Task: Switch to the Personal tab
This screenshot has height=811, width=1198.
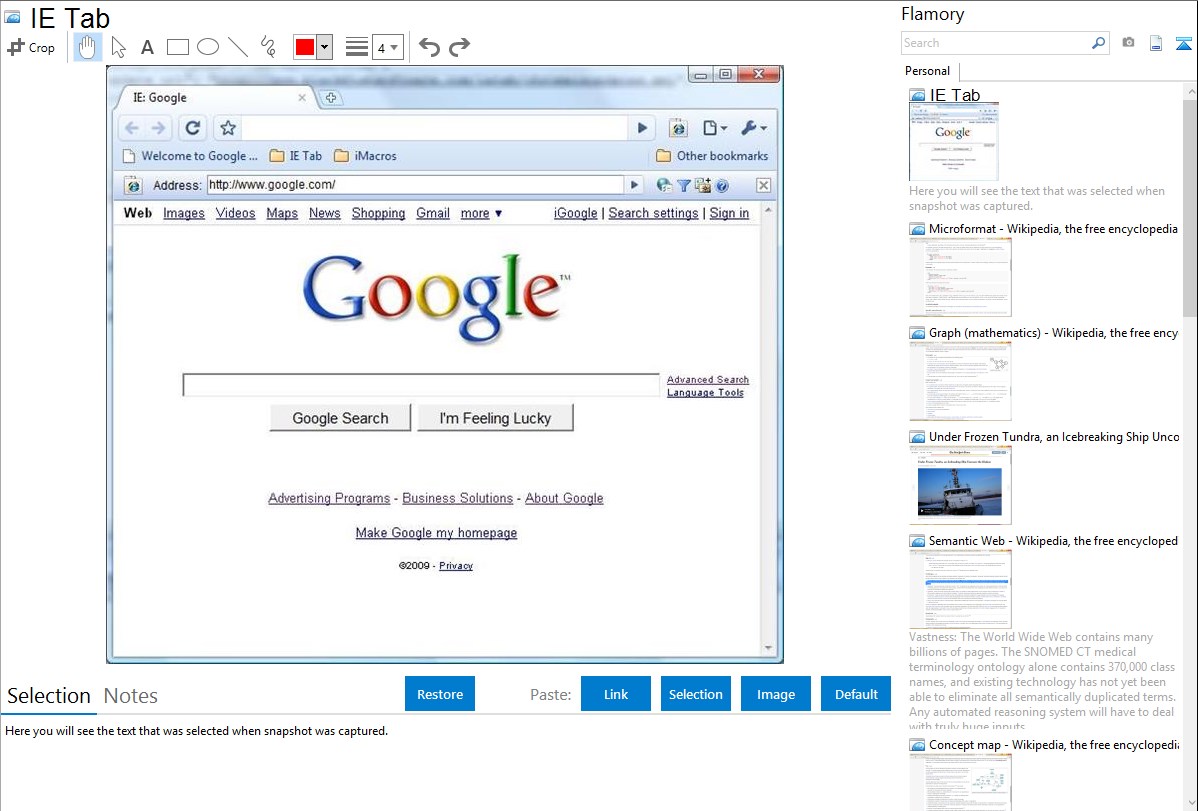Action: [x=928, y=71]
